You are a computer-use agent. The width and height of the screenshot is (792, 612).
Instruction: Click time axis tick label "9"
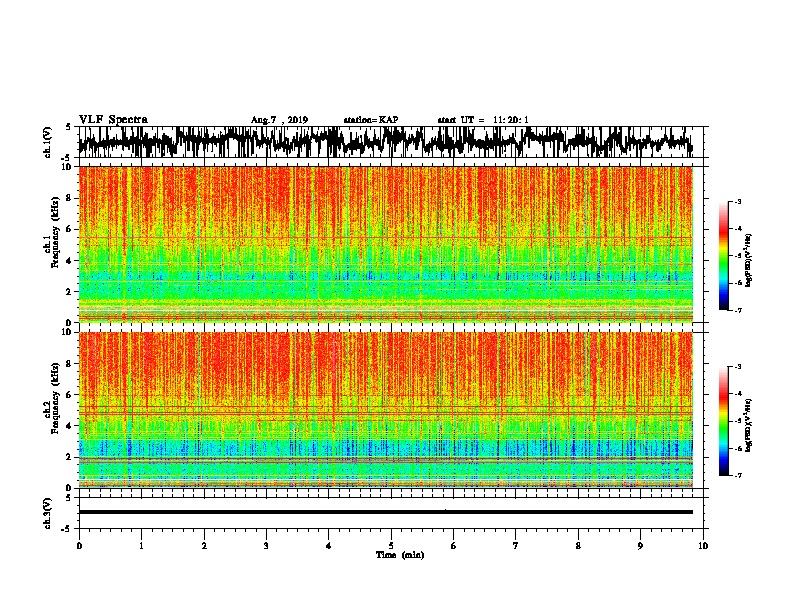coord(640,546)
